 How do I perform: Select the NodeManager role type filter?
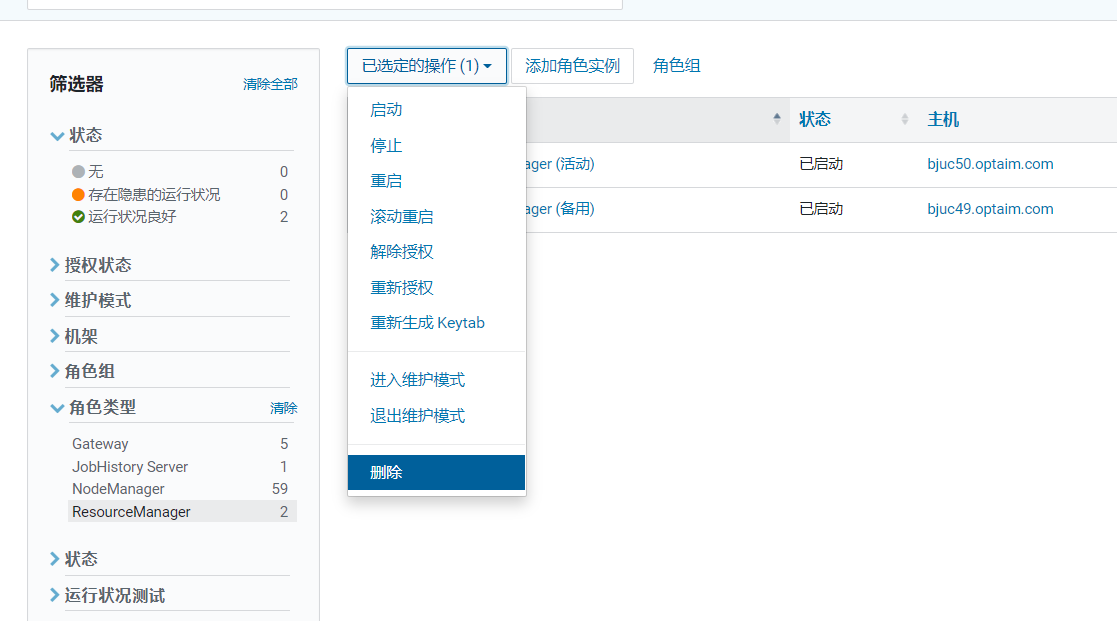coord(182,489)
